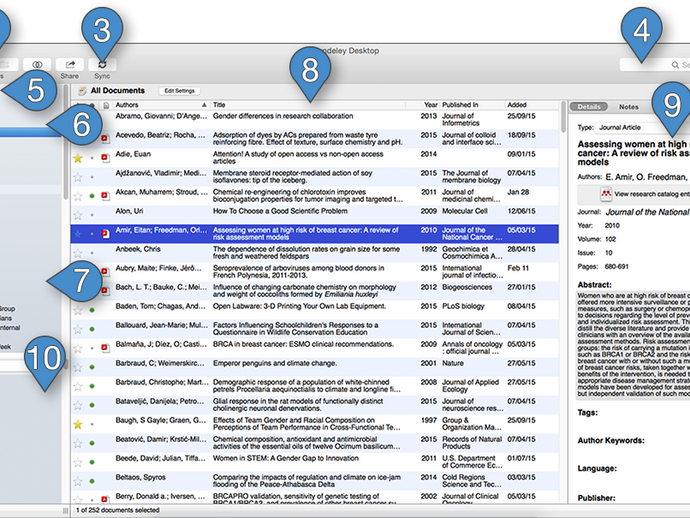Click the Pages value '680-691' in details

[617, 267]
